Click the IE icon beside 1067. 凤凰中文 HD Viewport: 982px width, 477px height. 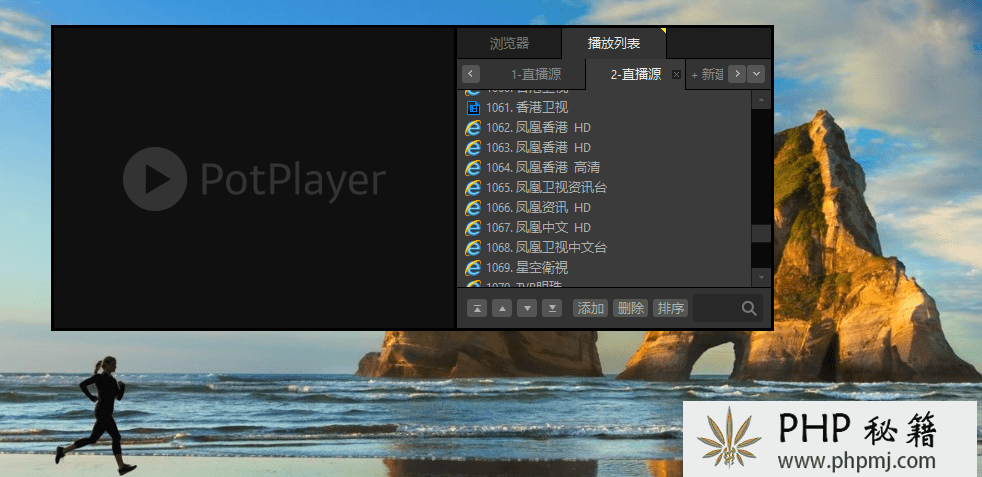(x=473, y=227)
